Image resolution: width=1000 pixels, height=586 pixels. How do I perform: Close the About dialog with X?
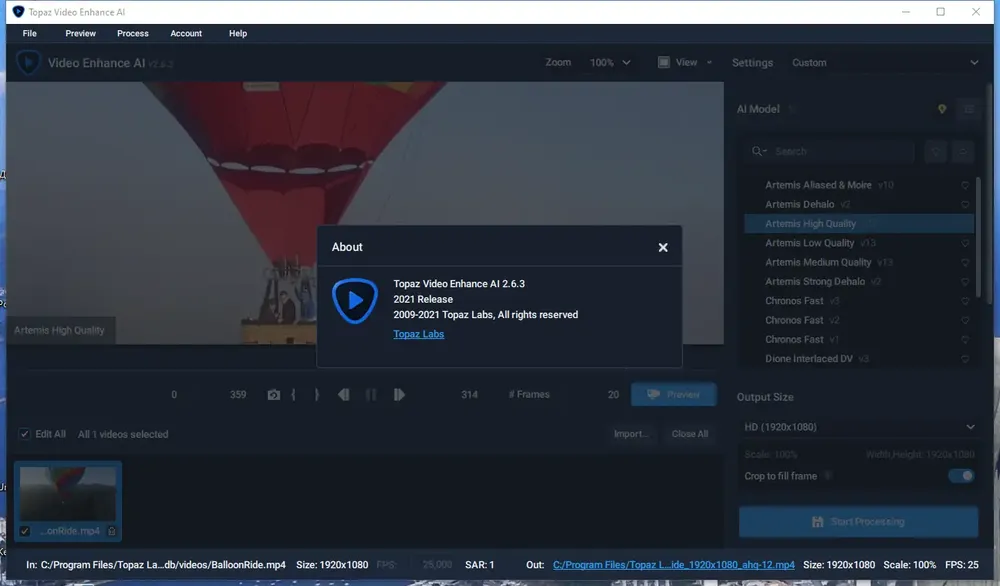(x=663, y=247)
